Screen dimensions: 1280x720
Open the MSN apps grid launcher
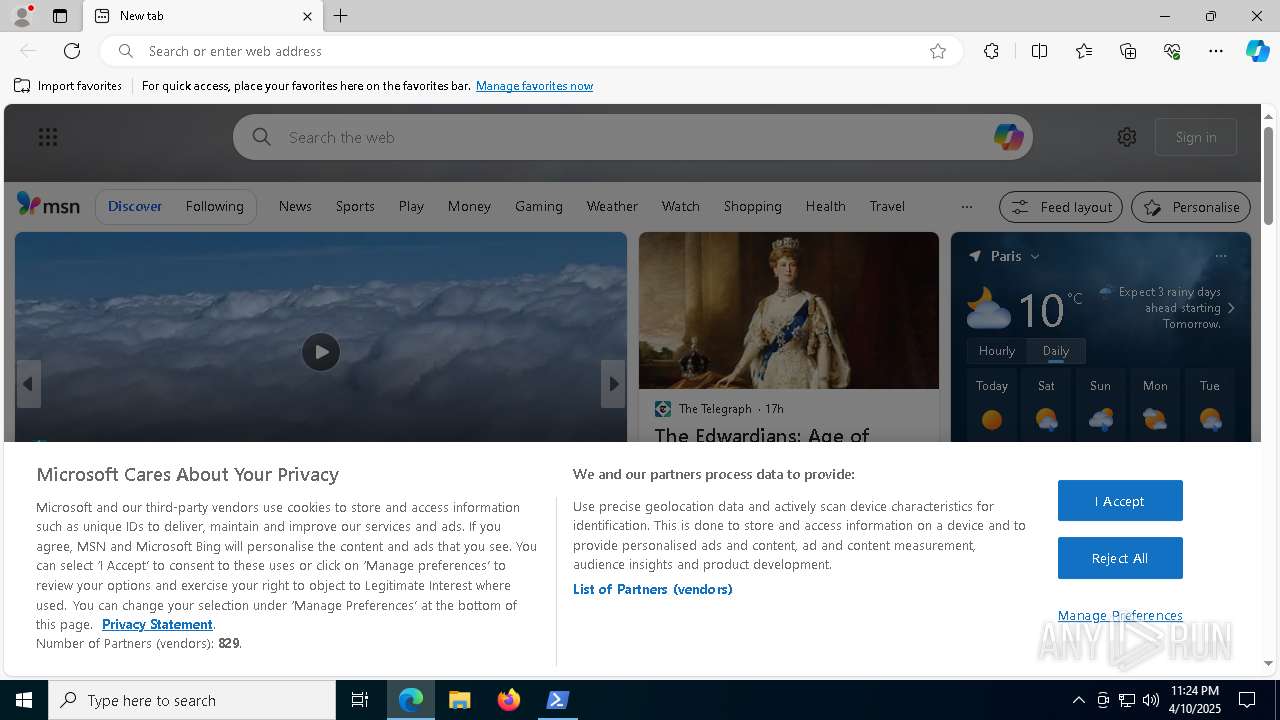[x=48, y=137]
